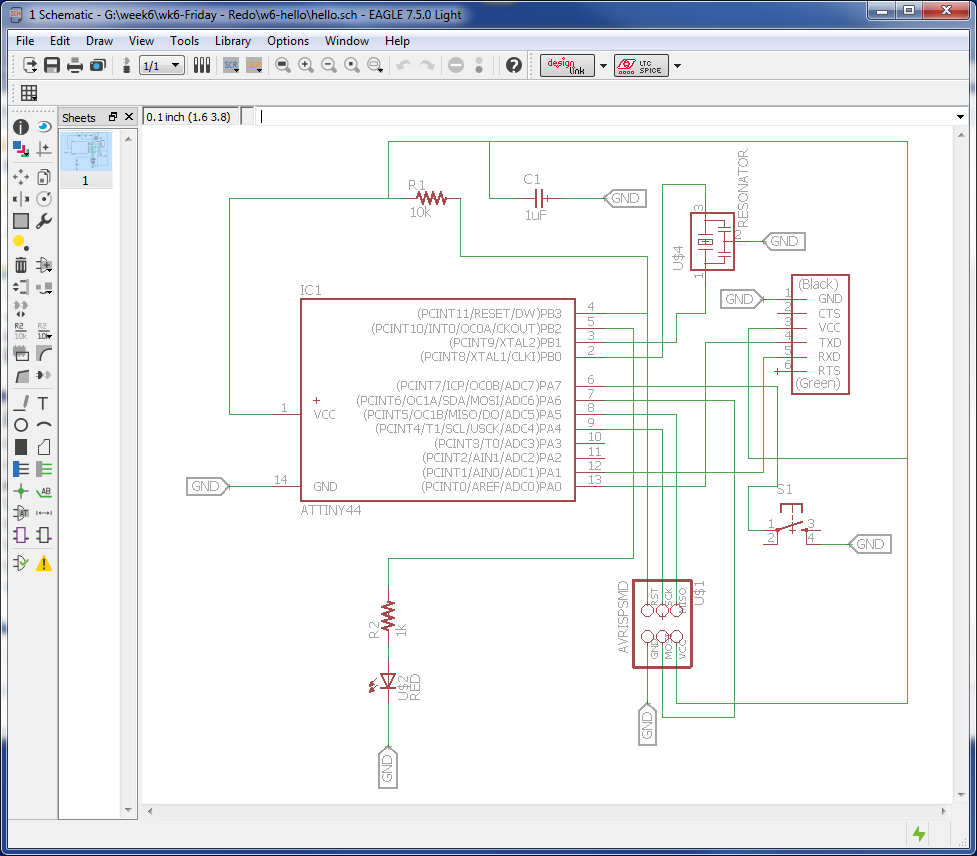Select the Arc tool
Image resolution: width=977 pixels, height=856 pixels.
[x=44, y=425]
